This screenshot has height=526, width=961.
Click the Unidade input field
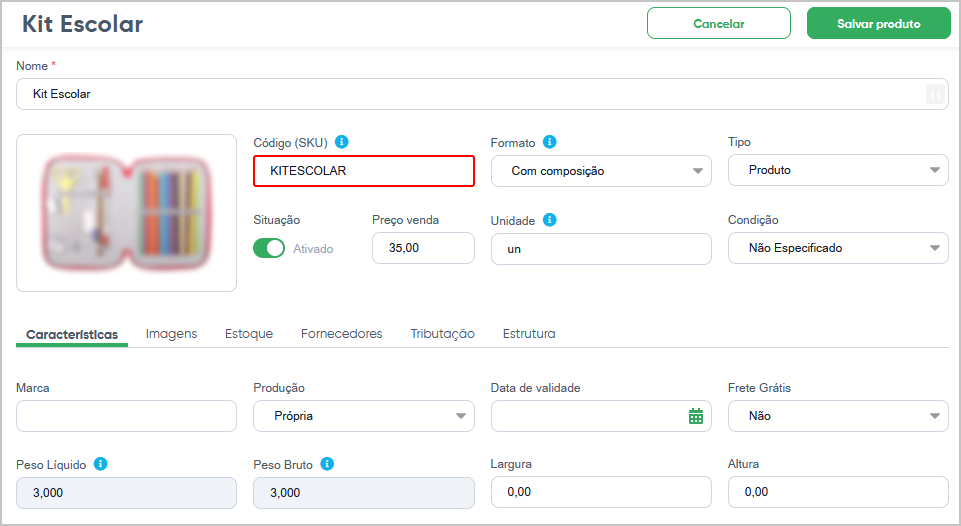click(x=601, y=249)
